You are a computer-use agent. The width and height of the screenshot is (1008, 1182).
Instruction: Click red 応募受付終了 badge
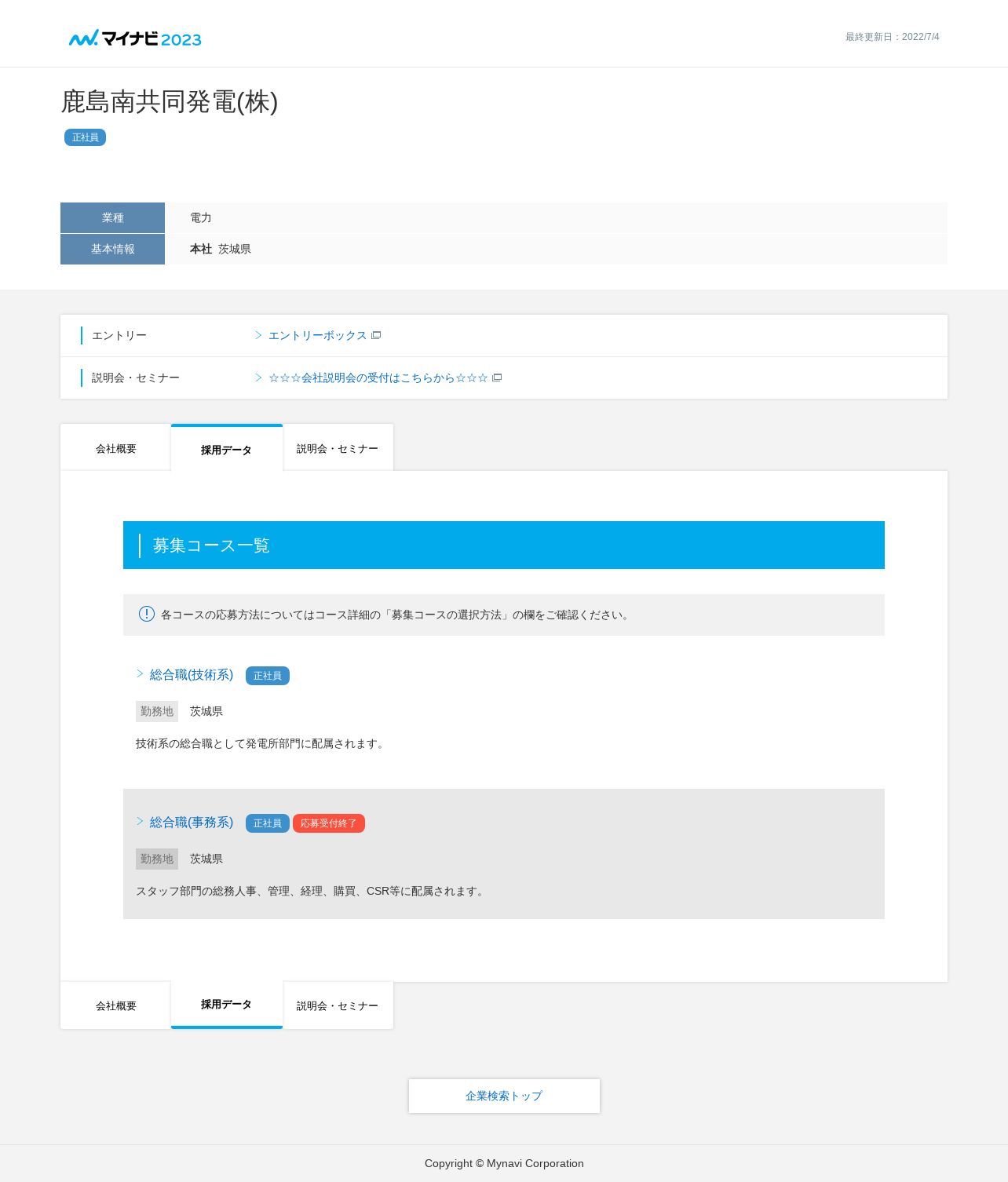[x=328, y=823]
